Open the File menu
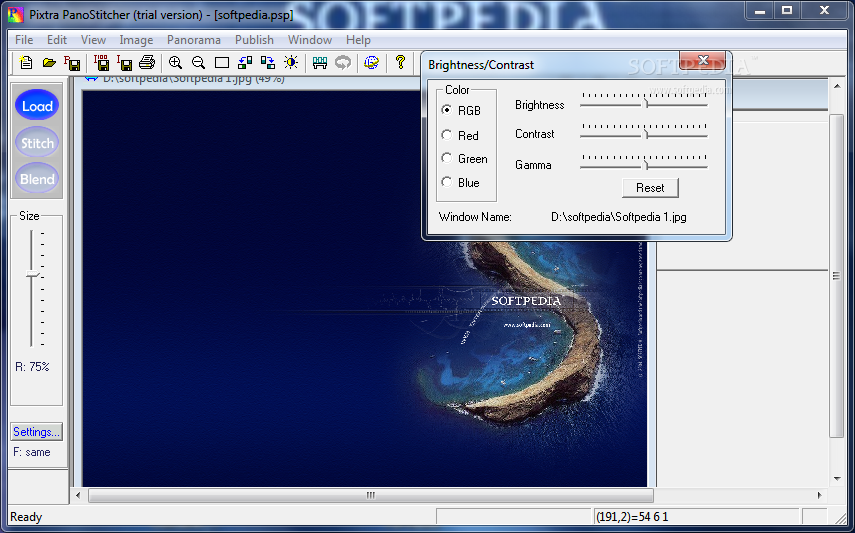 click(x=24, y=40)
